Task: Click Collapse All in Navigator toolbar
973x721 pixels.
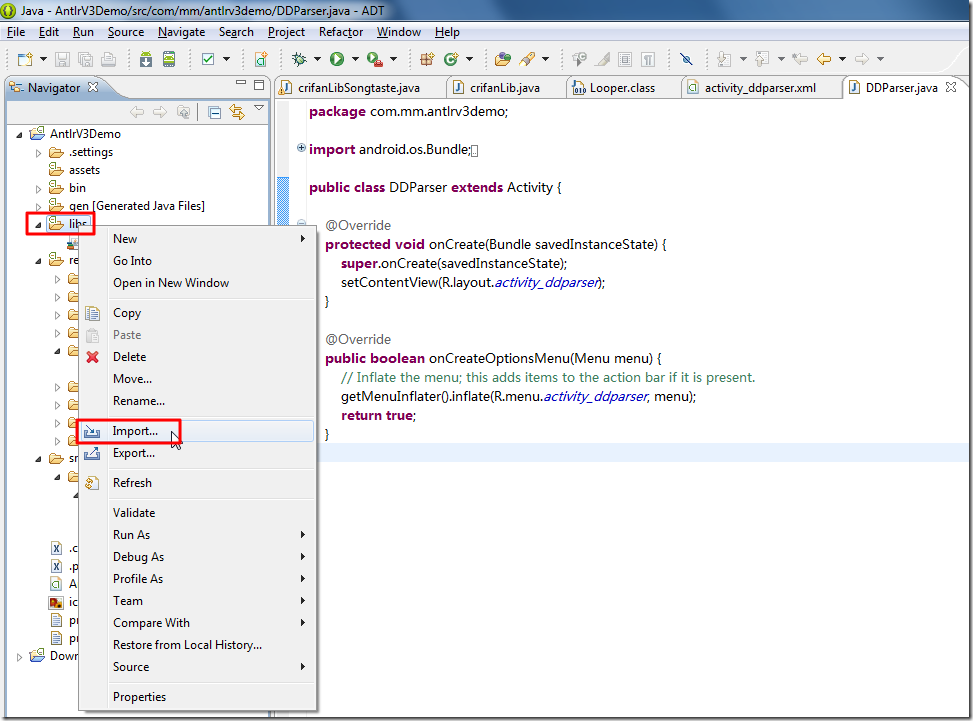Action: (214, 112)
